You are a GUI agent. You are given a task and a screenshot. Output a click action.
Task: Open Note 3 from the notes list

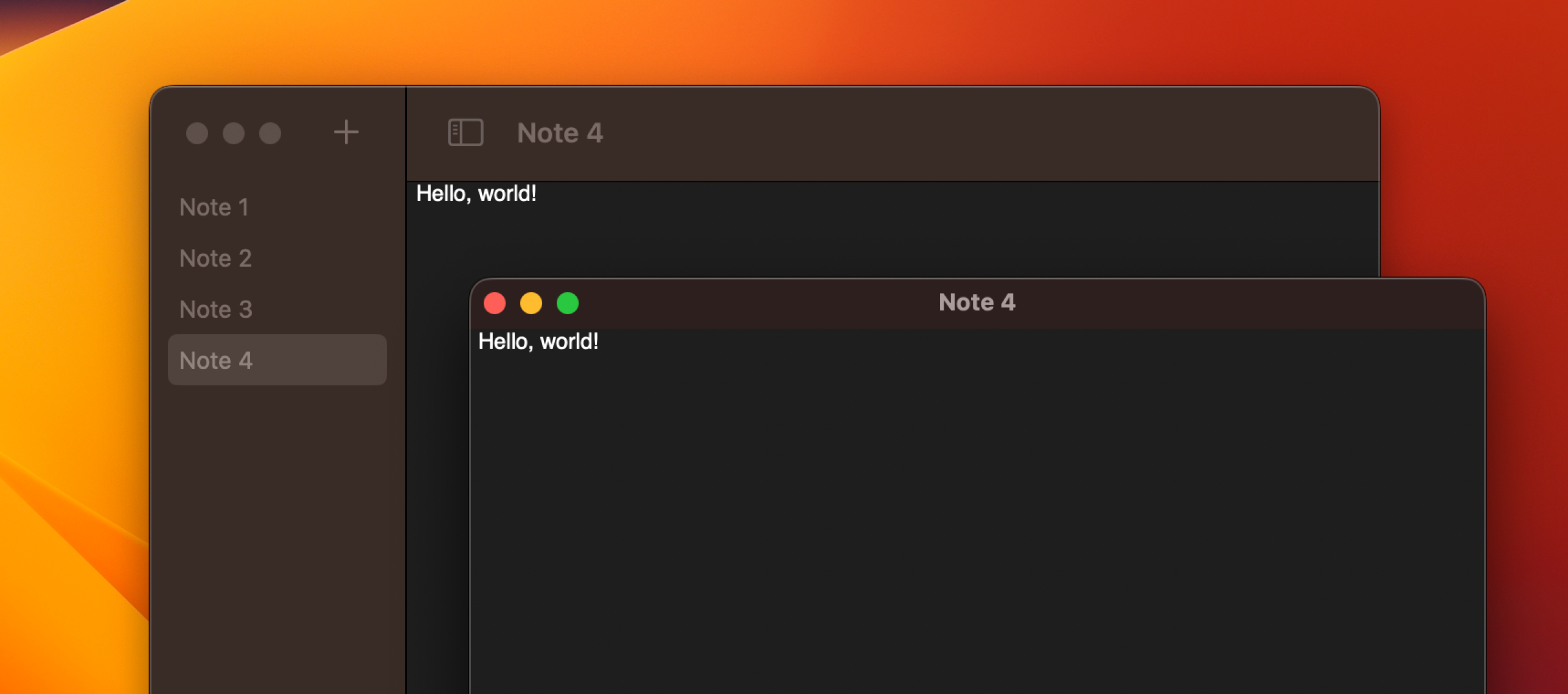click(215, 309)
